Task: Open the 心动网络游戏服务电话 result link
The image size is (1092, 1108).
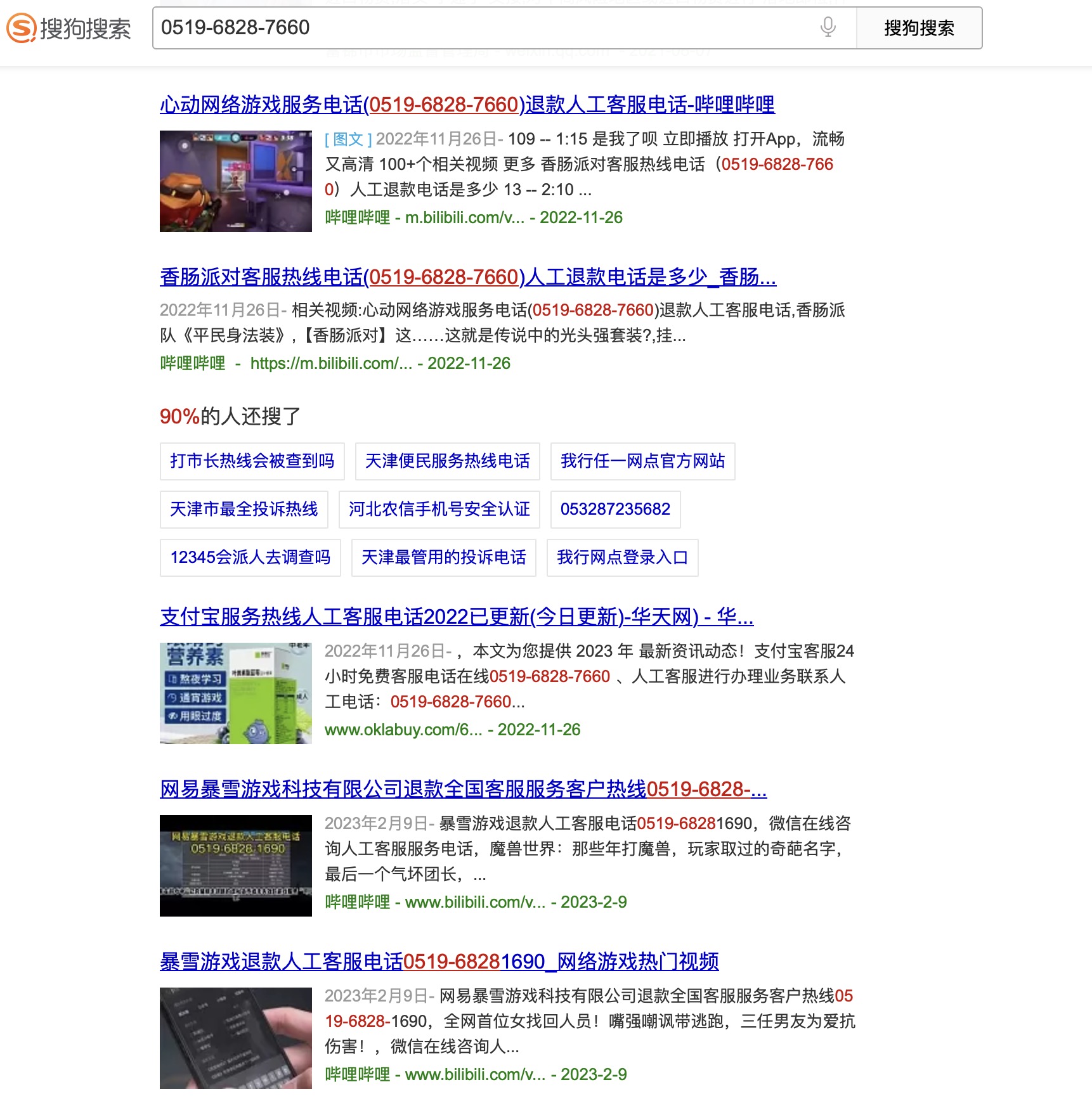Action: (x=467, y=106)
